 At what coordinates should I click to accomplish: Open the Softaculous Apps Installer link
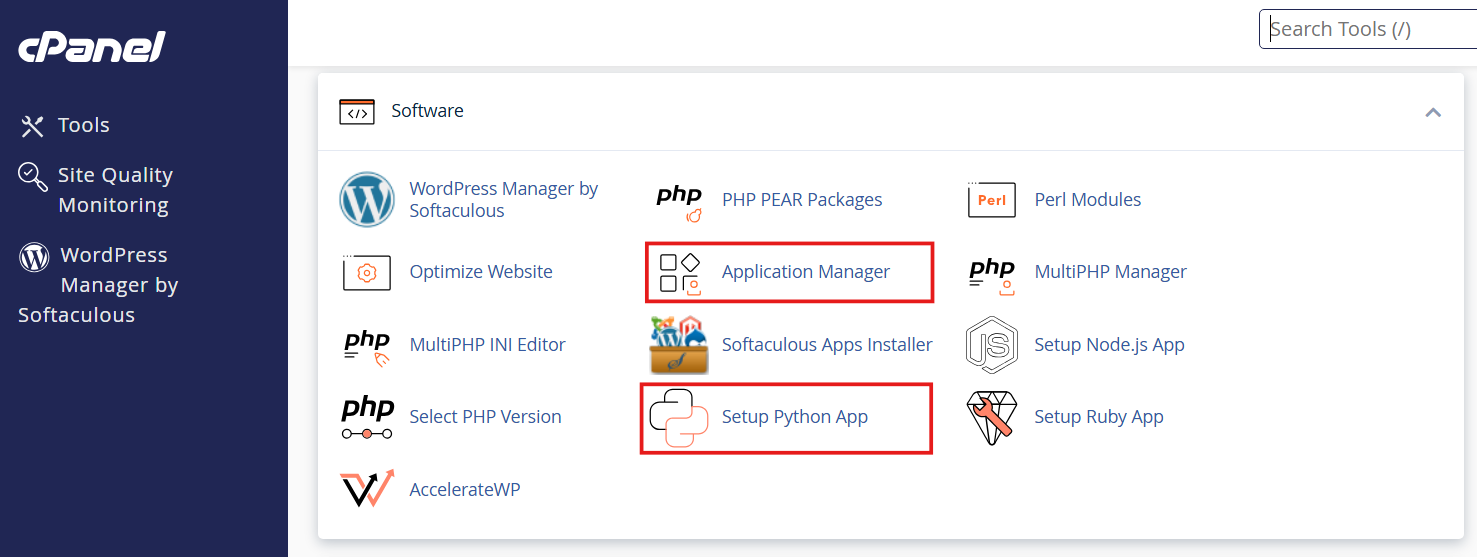[x=827, y=345]
